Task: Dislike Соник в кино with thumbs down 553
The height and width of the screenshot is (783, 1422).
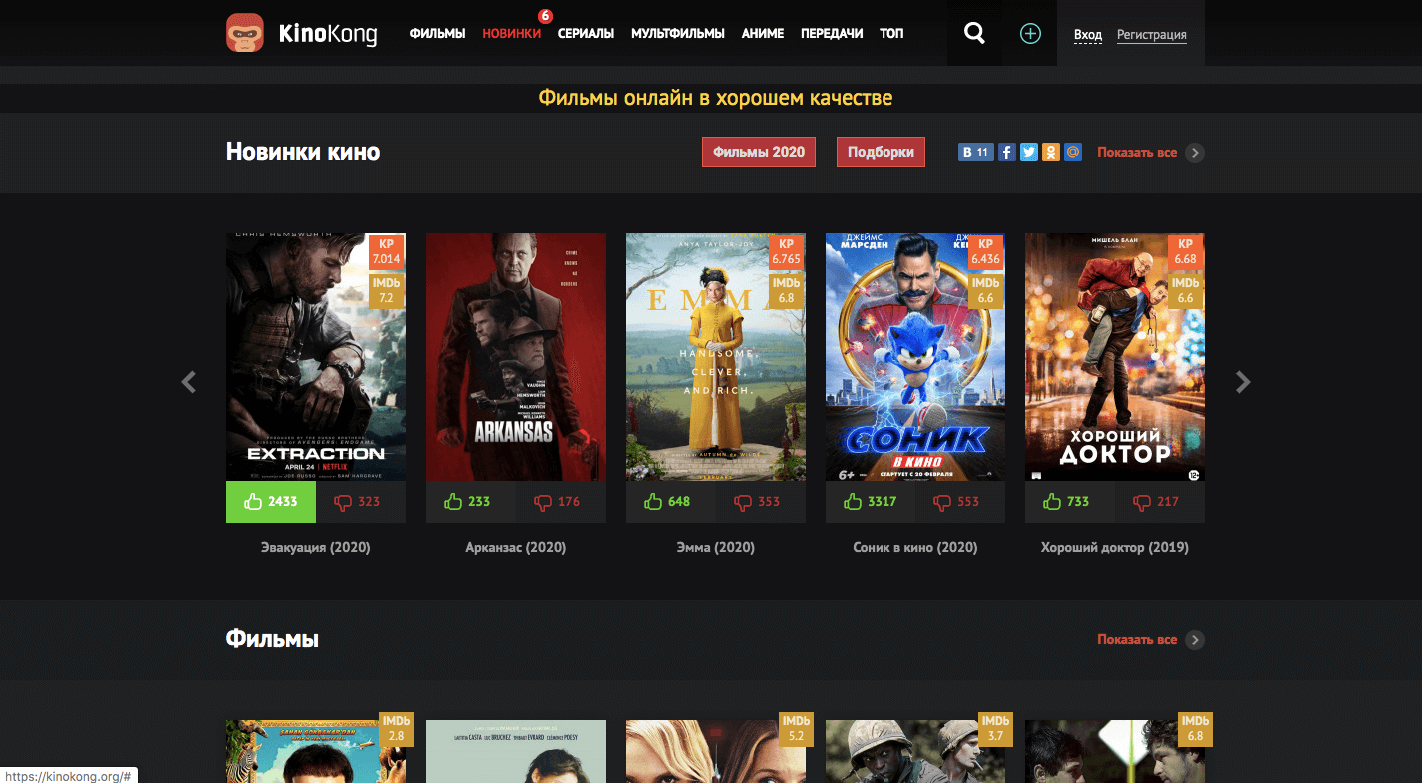Action: pyautogui.click(x=961, y=502)
